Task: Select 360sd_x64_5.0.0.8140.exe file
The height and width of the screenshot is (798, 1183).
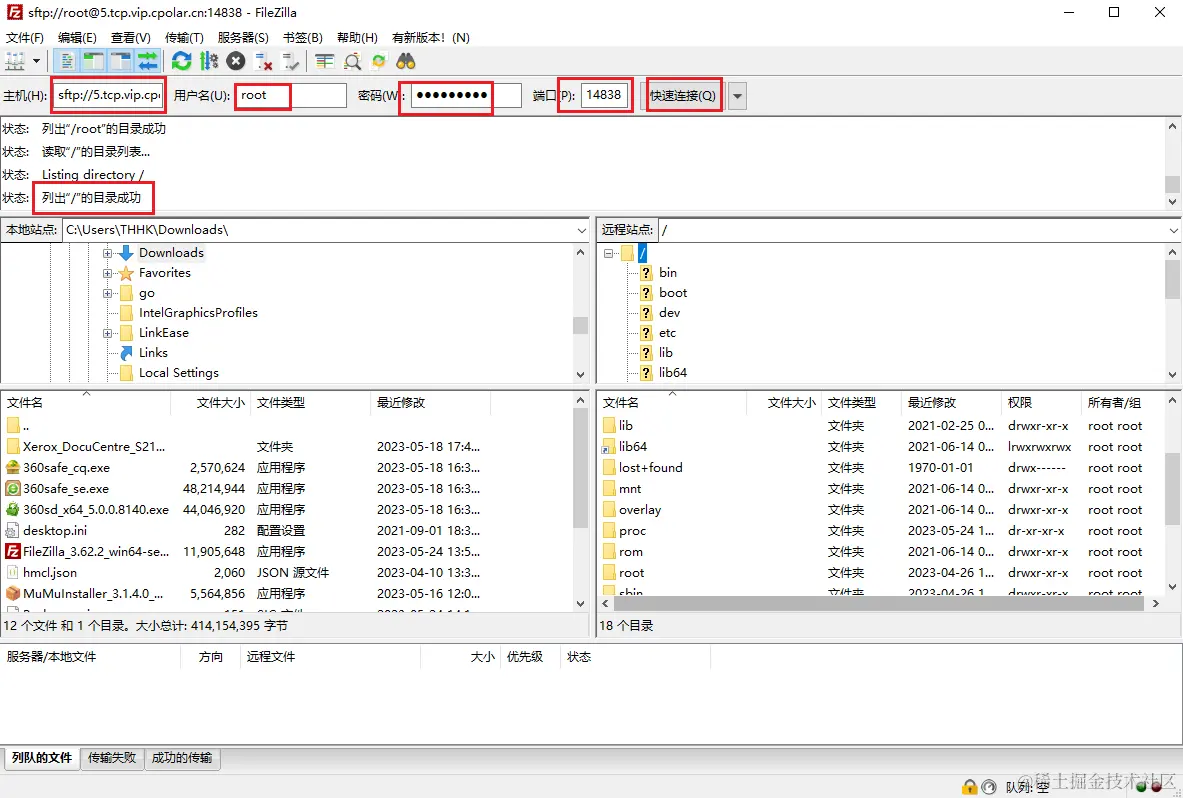Action: pos(96,510)
